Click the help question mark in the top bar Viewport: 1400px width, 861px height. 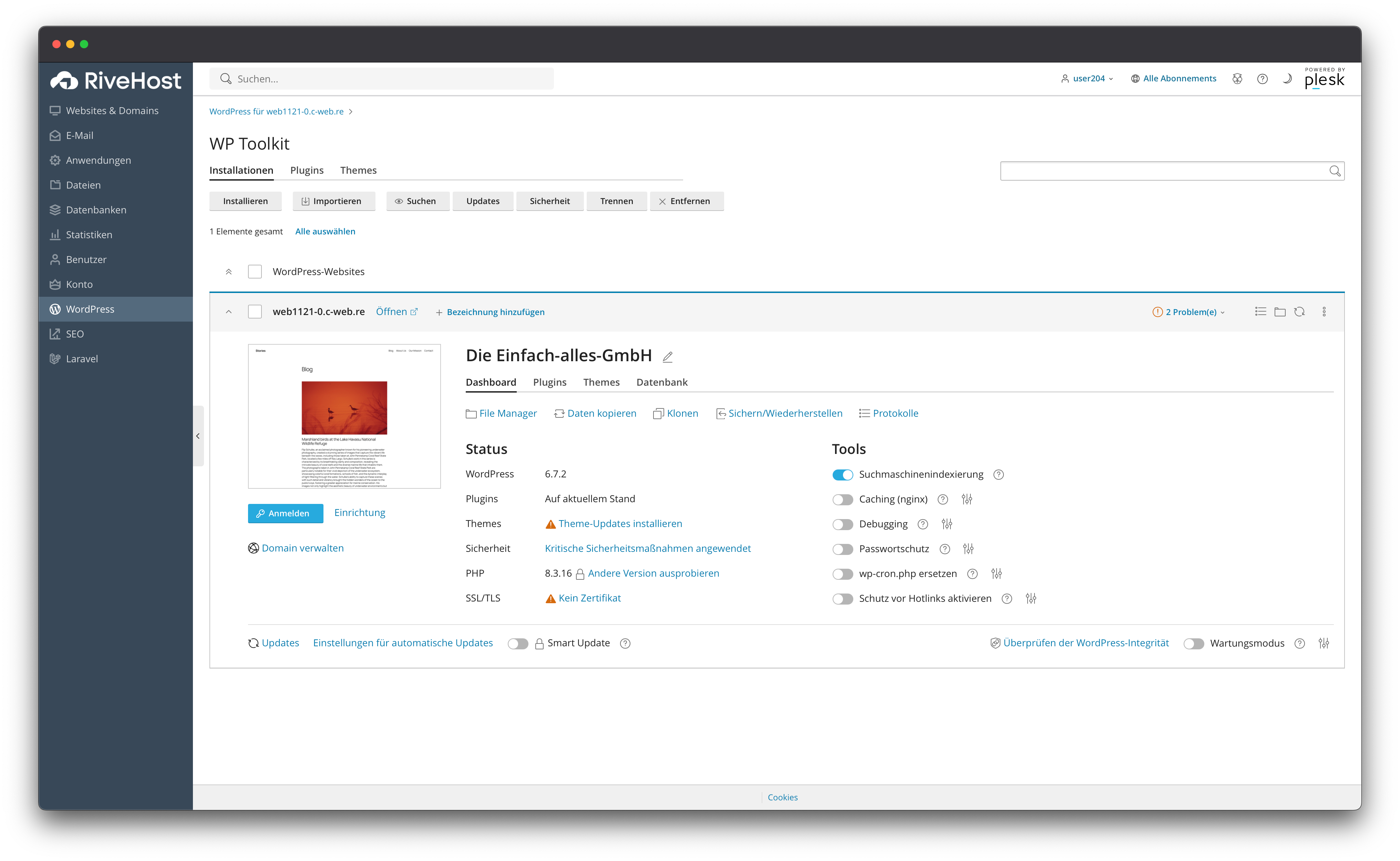pyautogui.click(x=1262, y=79)
